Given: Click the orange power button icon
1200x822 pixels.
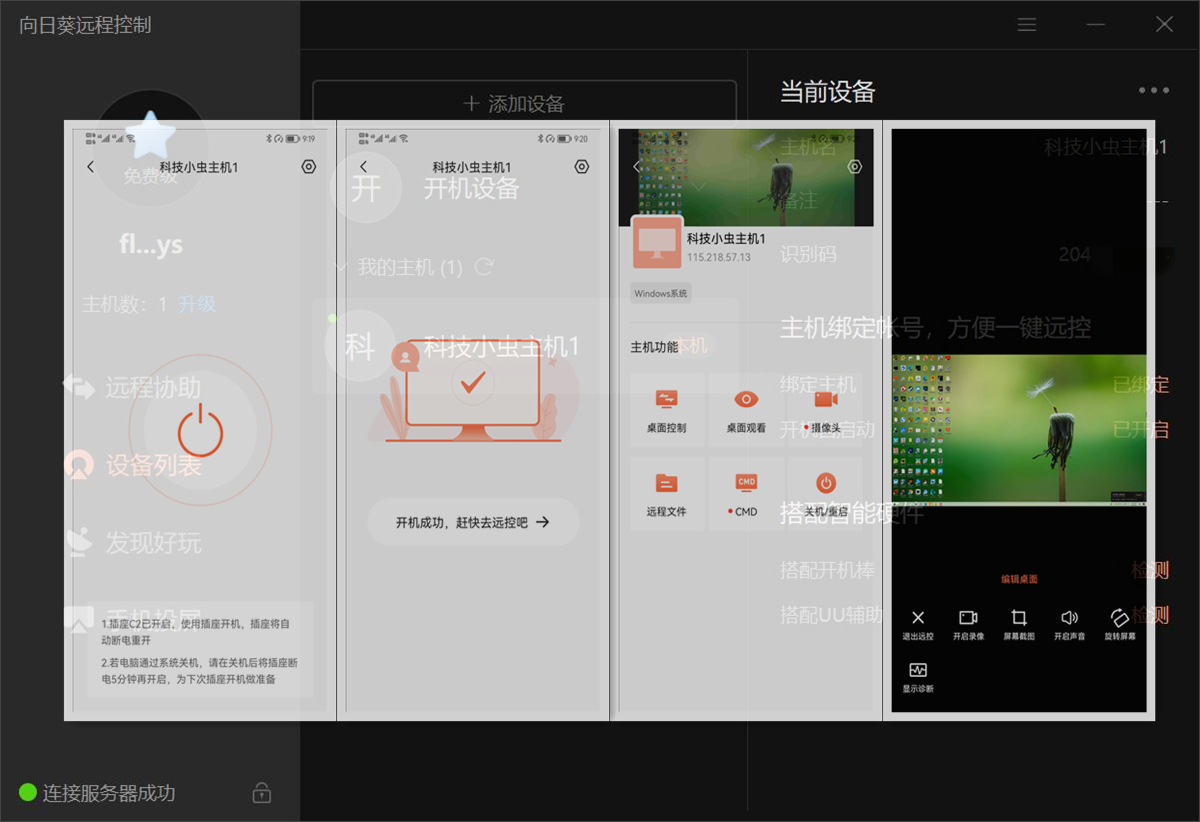Looking at the screenshot, I should (x=200, y=431).
